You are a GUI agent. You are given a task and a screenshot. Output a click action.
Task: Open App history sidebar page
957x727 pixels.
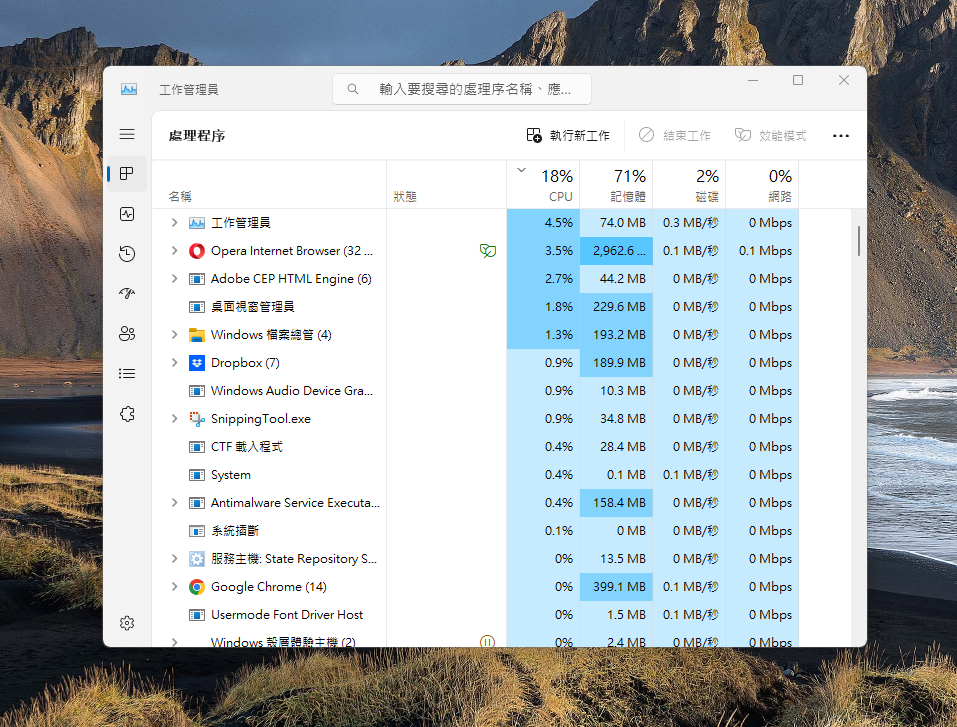[x=127, y=254]
